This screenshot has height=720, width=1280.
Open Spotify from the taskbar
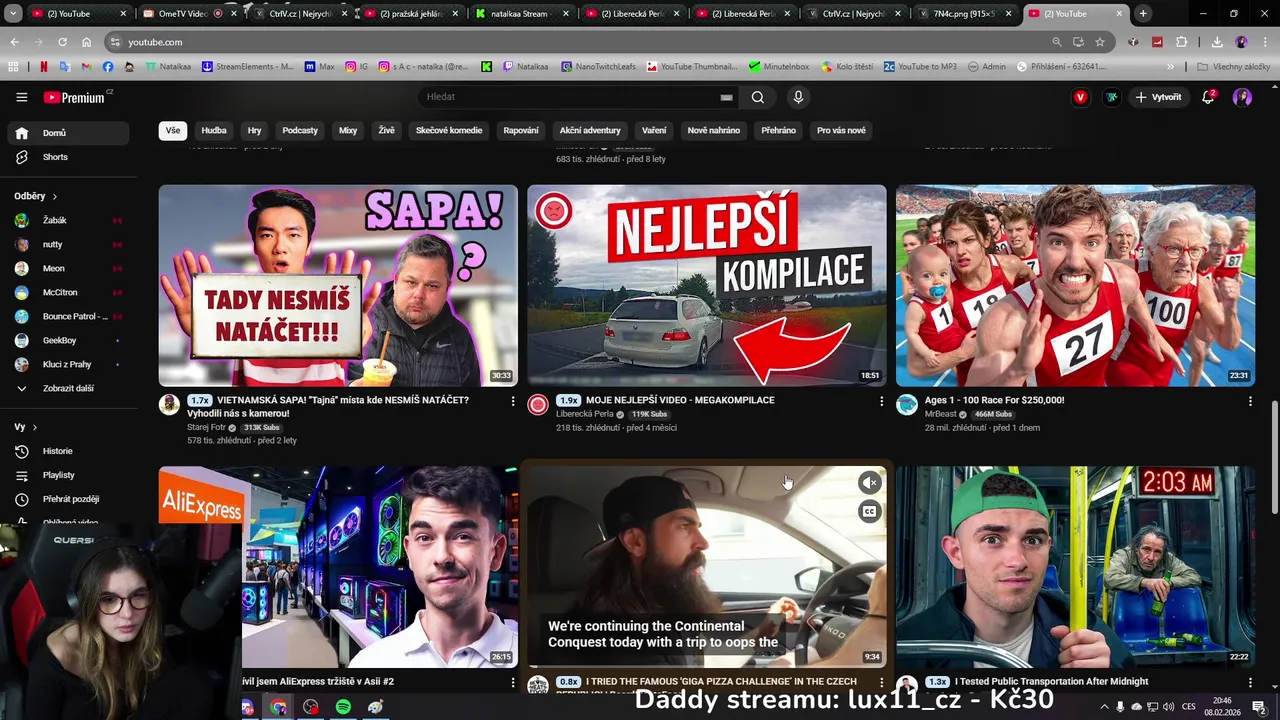click(343, 707)
